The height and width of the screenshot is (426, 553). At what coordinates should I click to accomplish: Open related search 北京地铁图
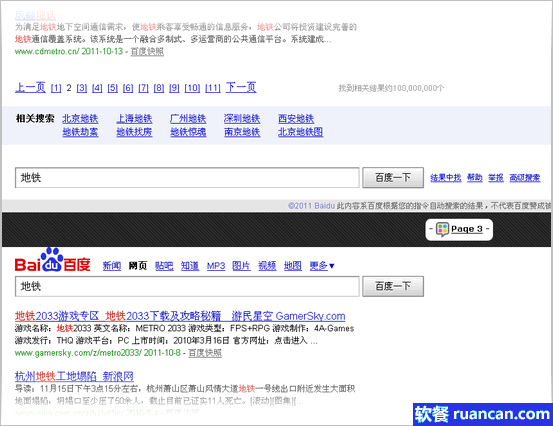click(300, 132)
